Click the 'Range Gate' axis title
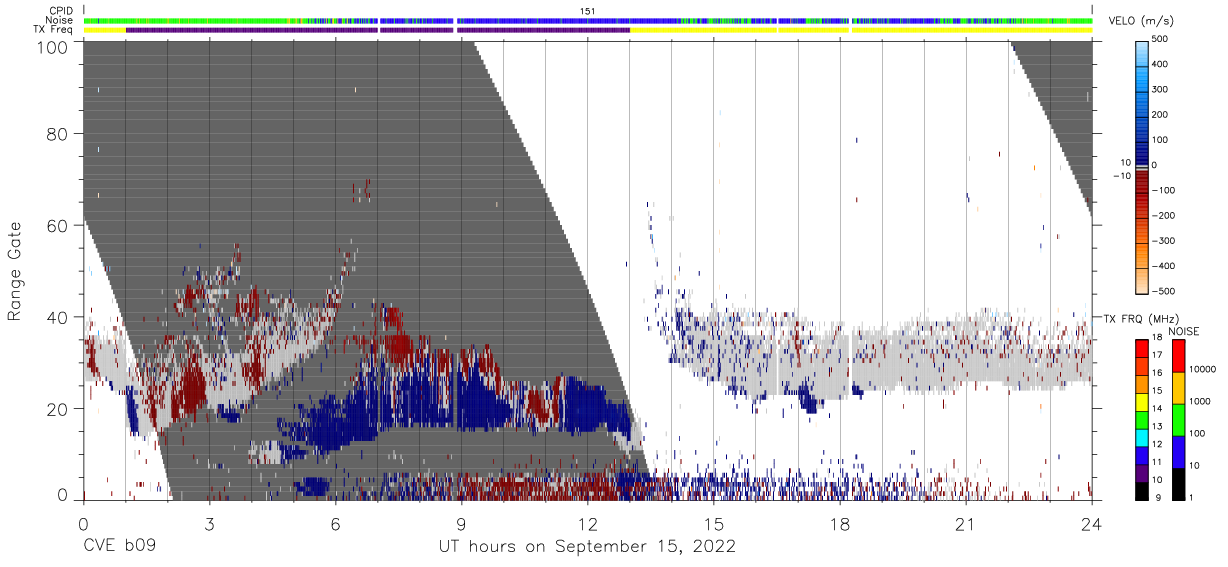Image resolution: width=1228 pixels, height=567 pixels. point(16,270)
